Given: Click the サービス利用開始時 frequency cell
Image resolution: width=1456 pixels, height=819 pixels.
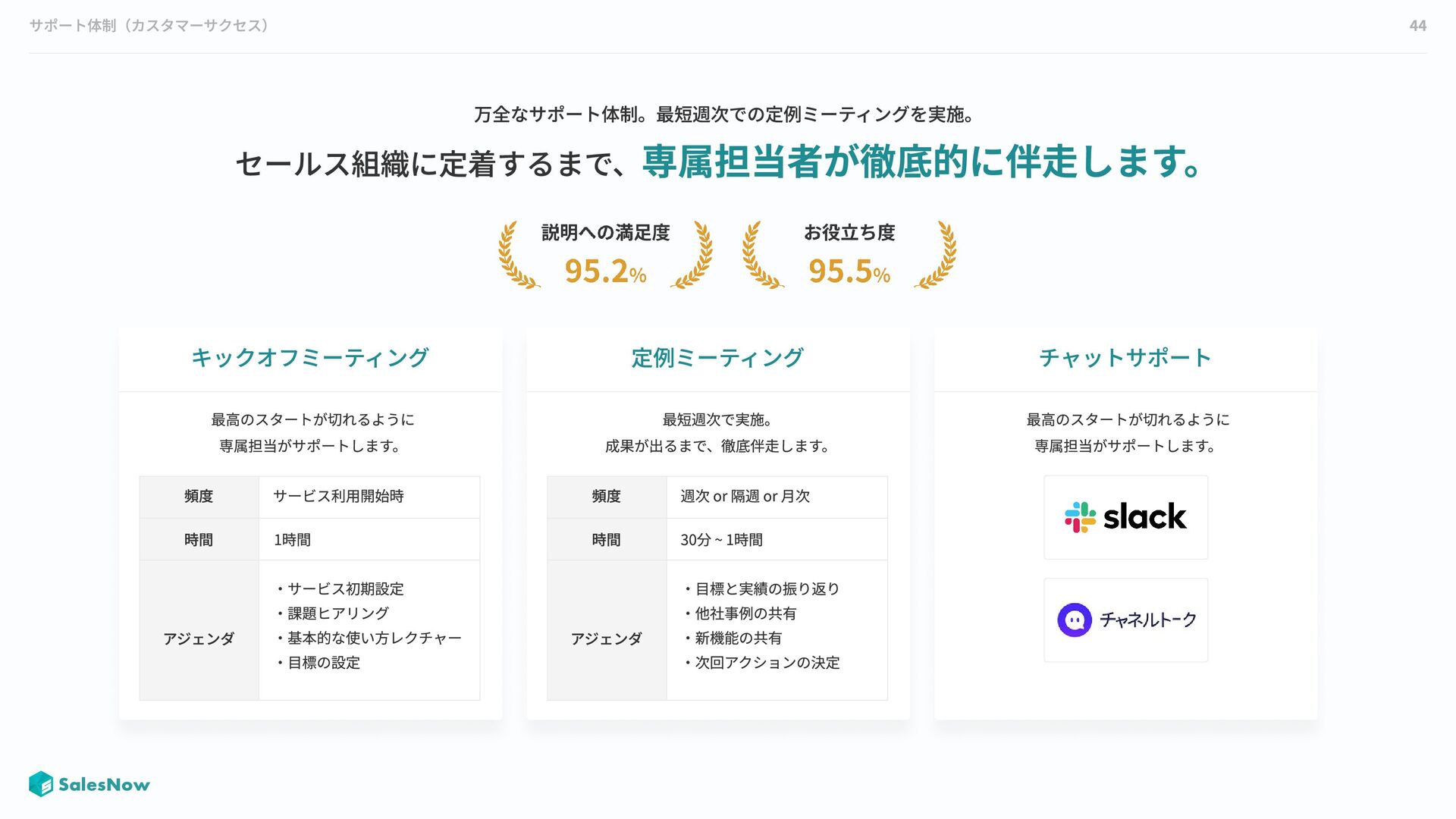Looking at the screenshot, I should [369, 497].
